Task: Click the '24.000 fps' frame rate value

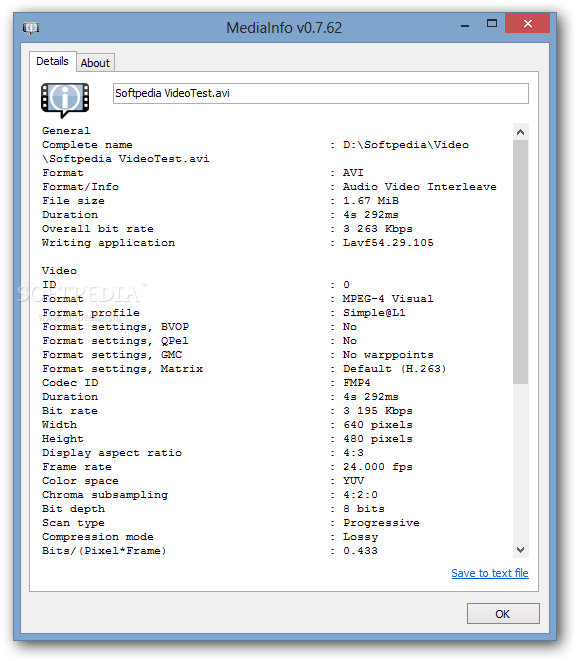Action: 377,467
